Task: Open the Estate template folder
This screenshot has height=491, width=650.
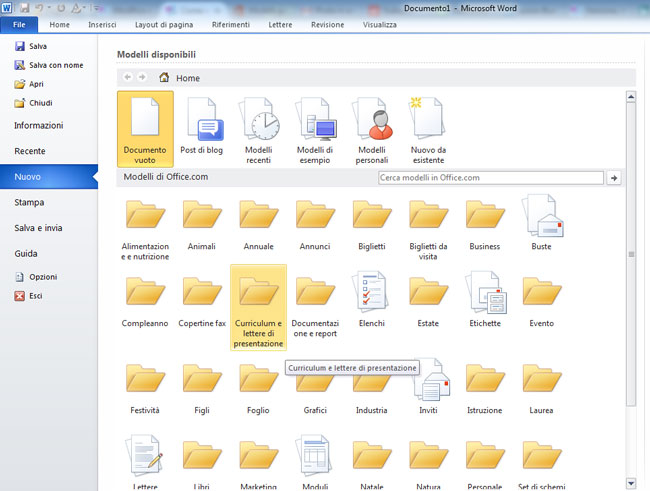Action: tap(428, 303)
